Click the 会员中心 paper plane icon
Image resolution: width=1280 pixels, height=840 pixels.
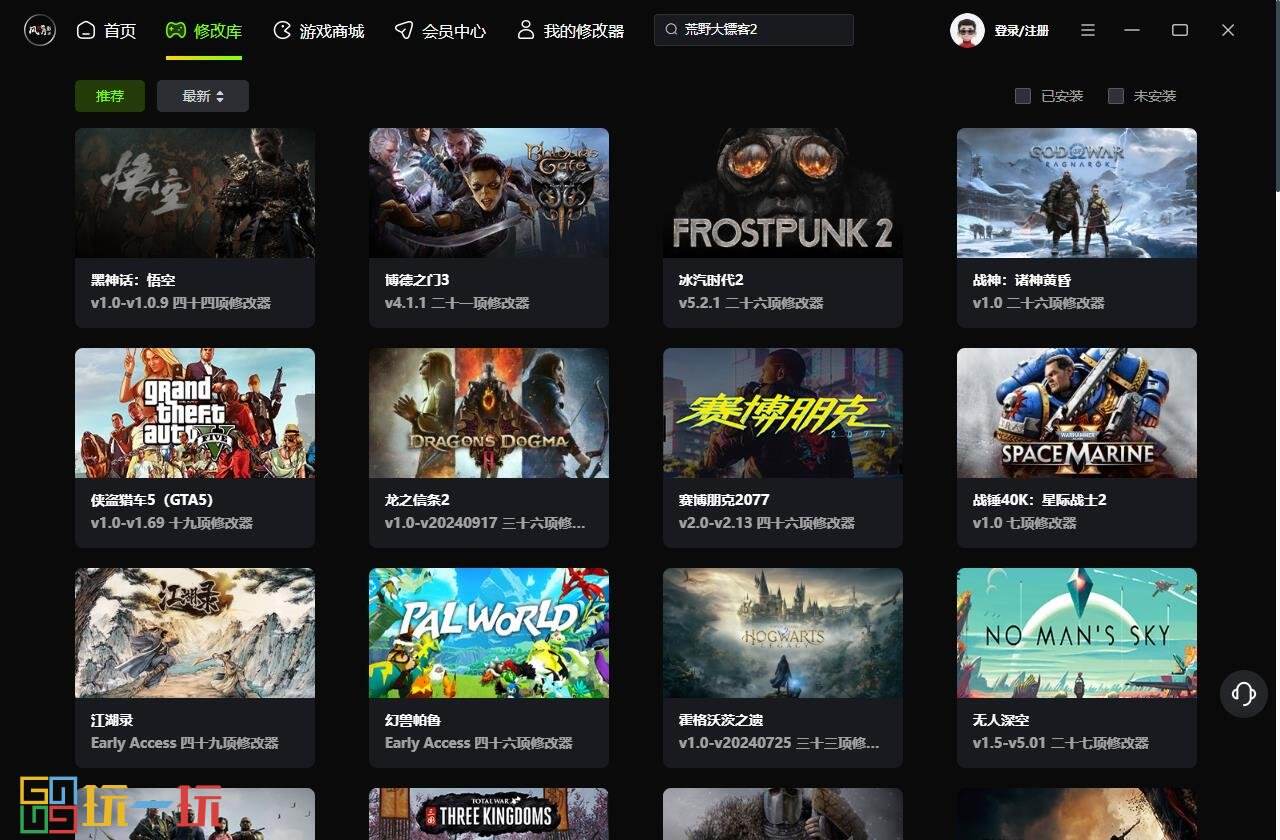tap(404, 30)
